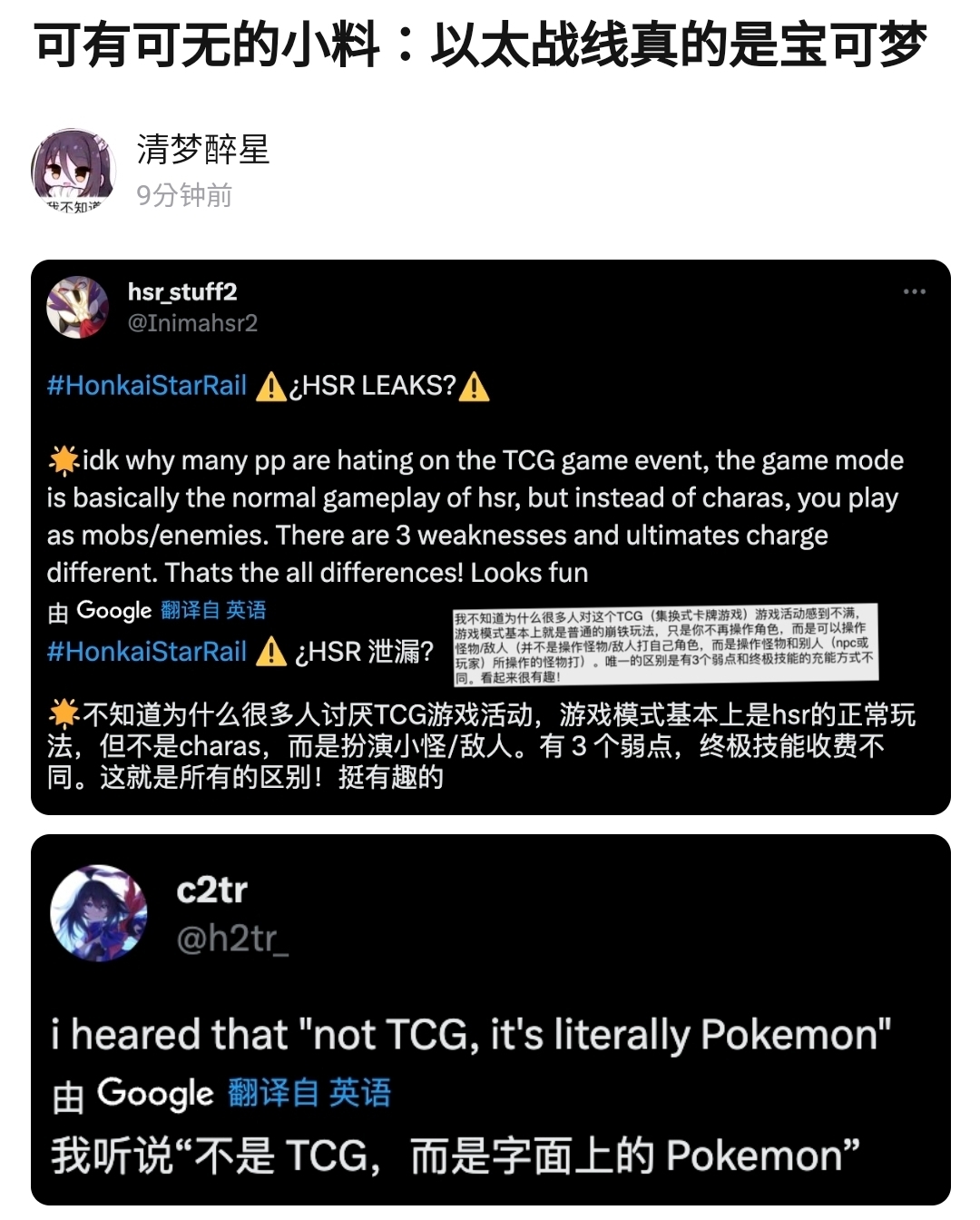Tap the @Inimahsr2 handle
Screen dimensions: 980x1220
[x=192, y=323]
